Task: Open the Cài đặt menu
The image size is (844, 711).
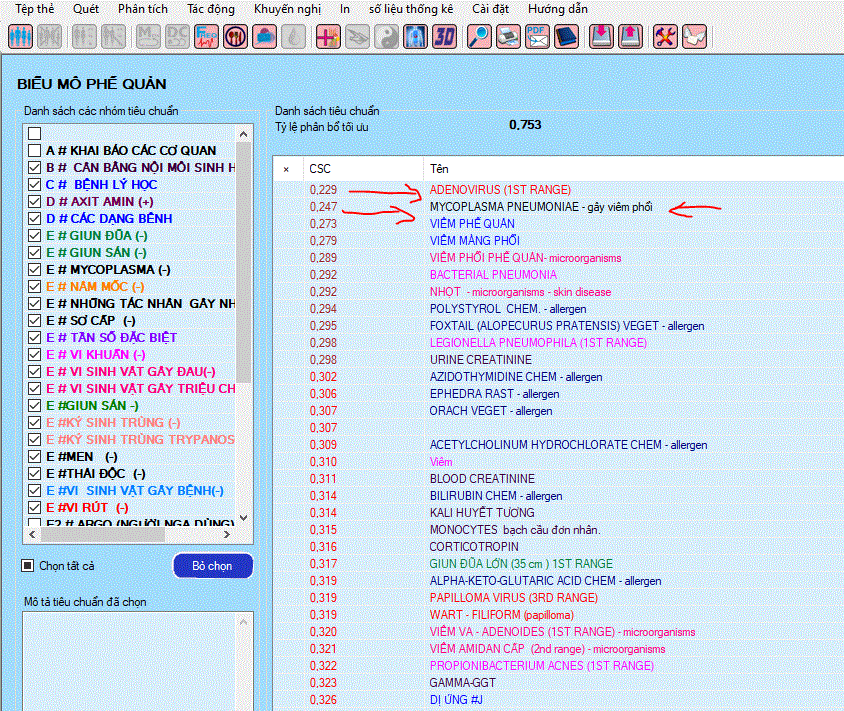Action: coord(490,9)
